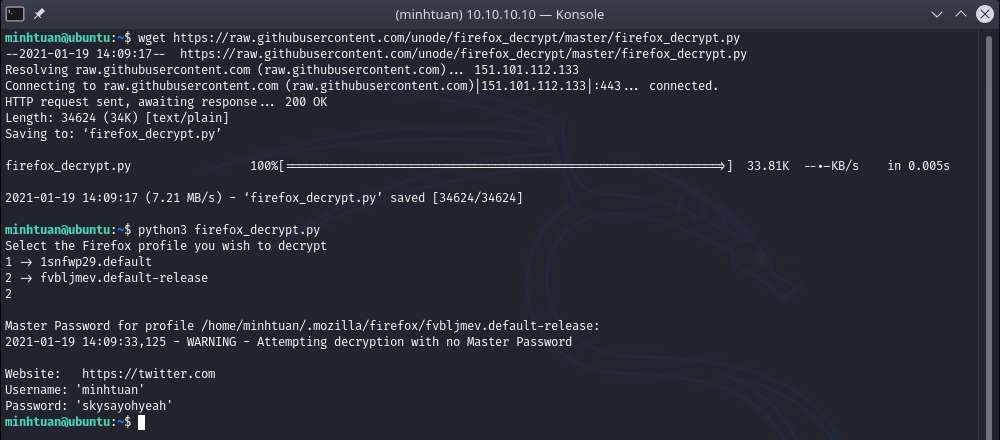Image resolution: width=1000 pixels, height=440 pixels.
Task: Click the 200 OK response text
Action: (x=305, y=102)
